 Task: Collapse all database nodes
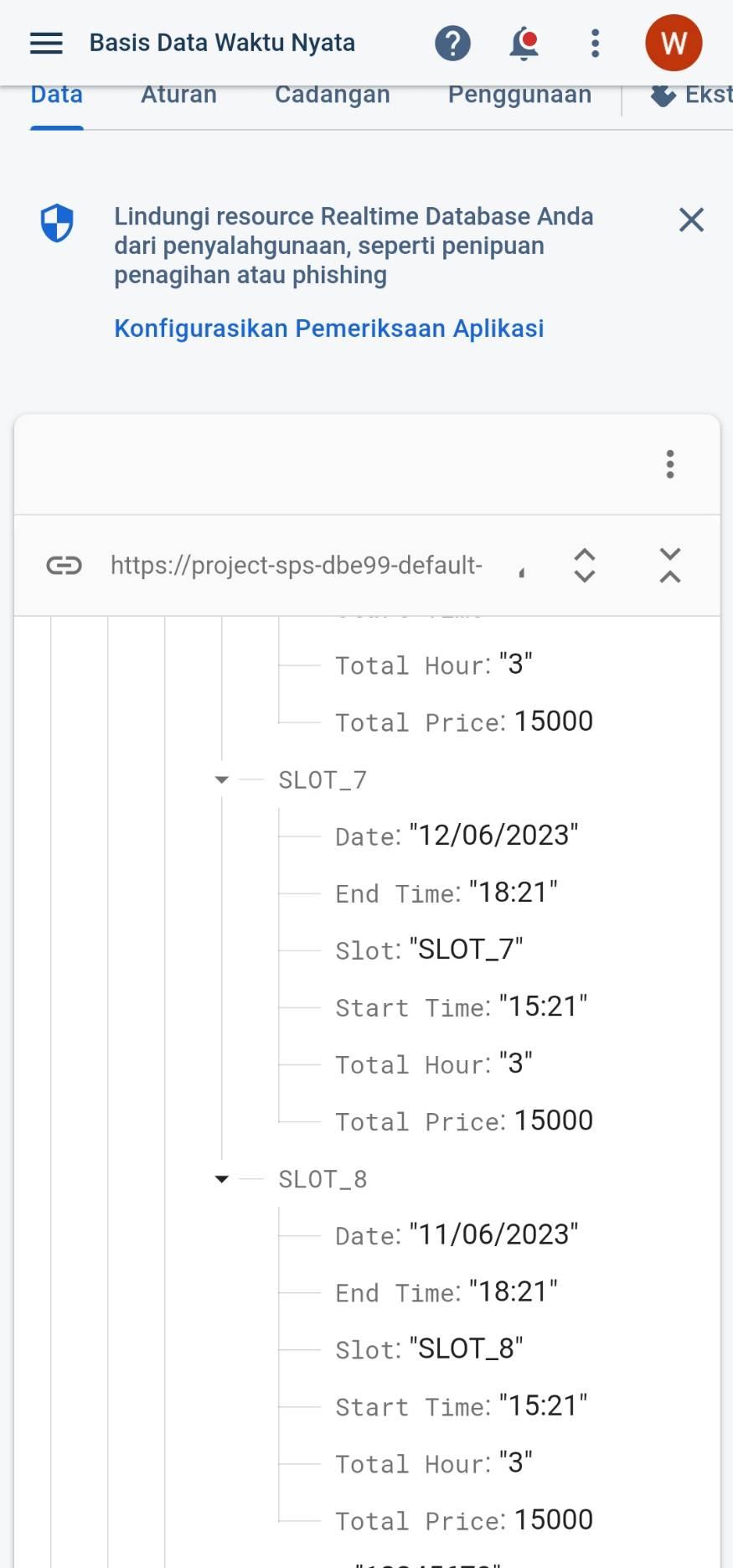[670, 566]
